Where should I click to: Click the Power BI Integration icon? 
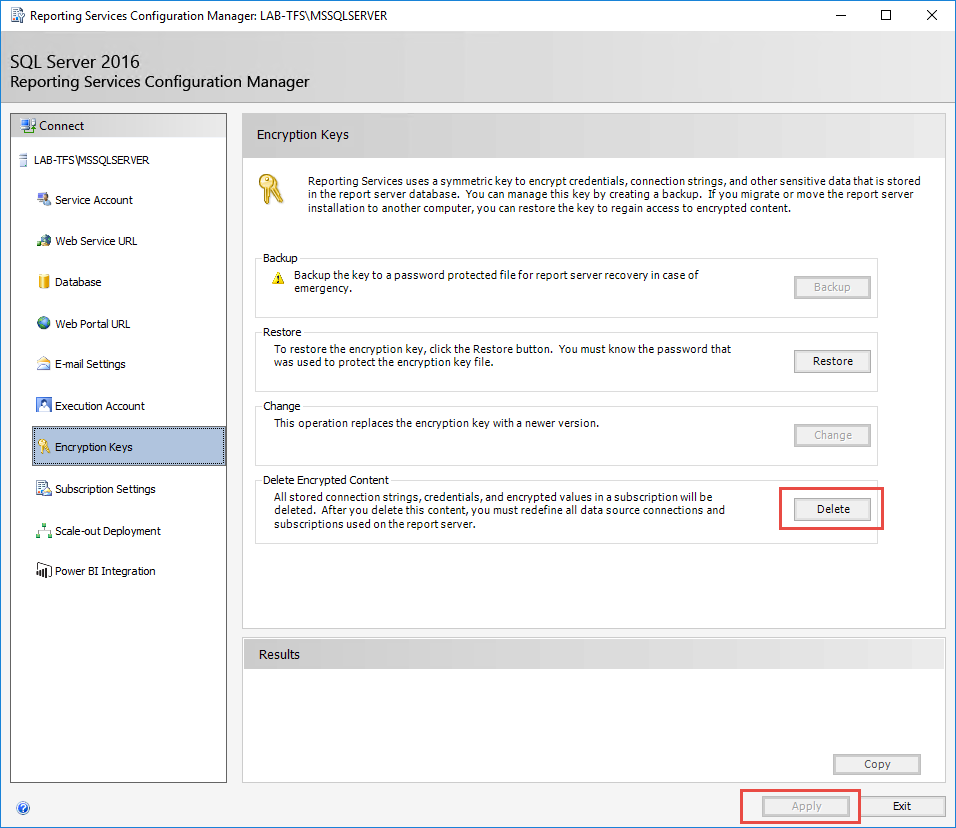tap(44, 571)
